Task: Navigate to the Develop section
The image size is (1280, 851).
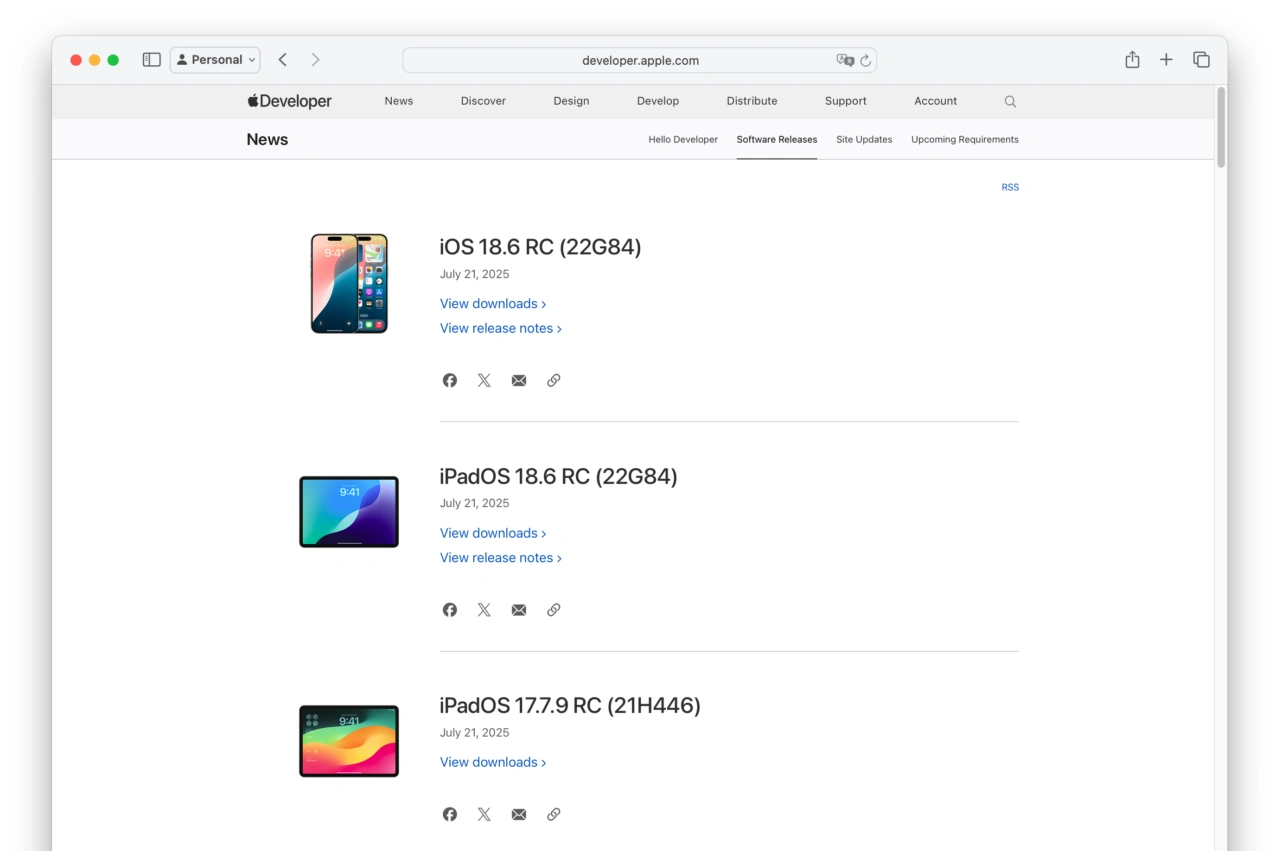Action: point(657,101)
